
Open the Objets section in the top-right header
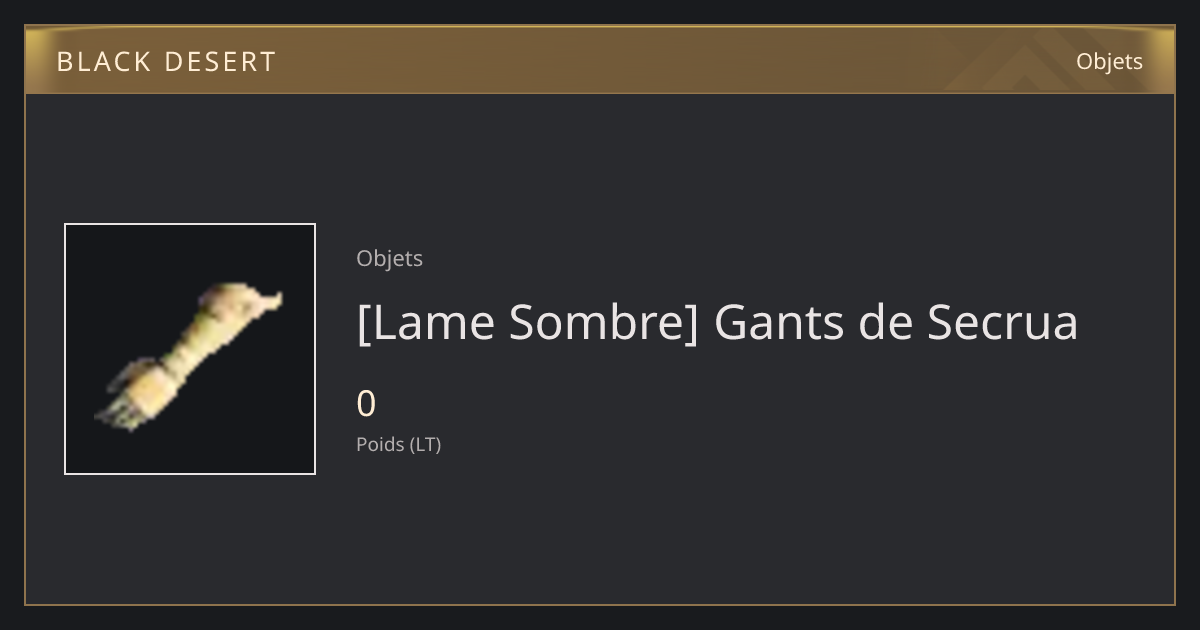(1109, 61)
